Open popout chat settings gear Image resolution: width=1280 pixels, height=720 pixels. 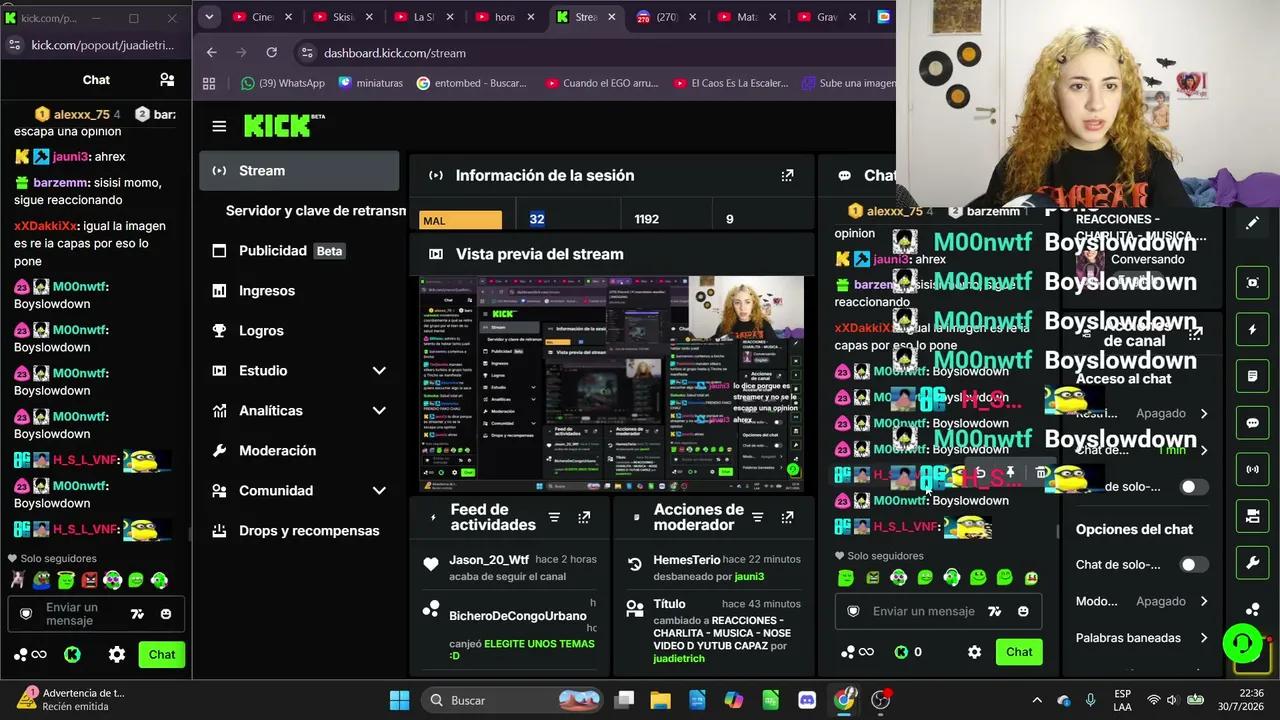117,655
